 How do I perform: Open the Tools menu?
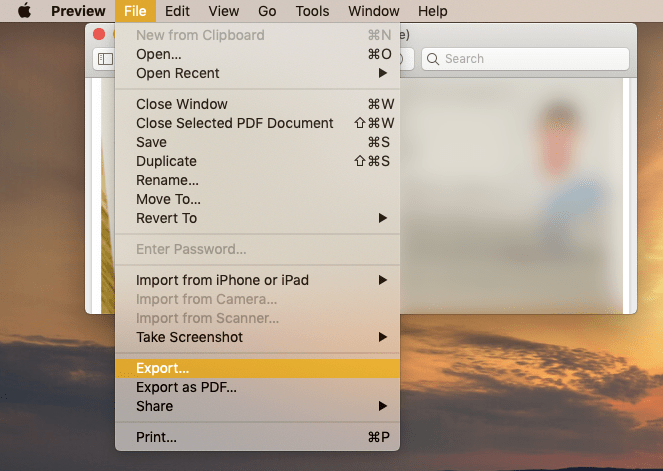coord(312,11)
